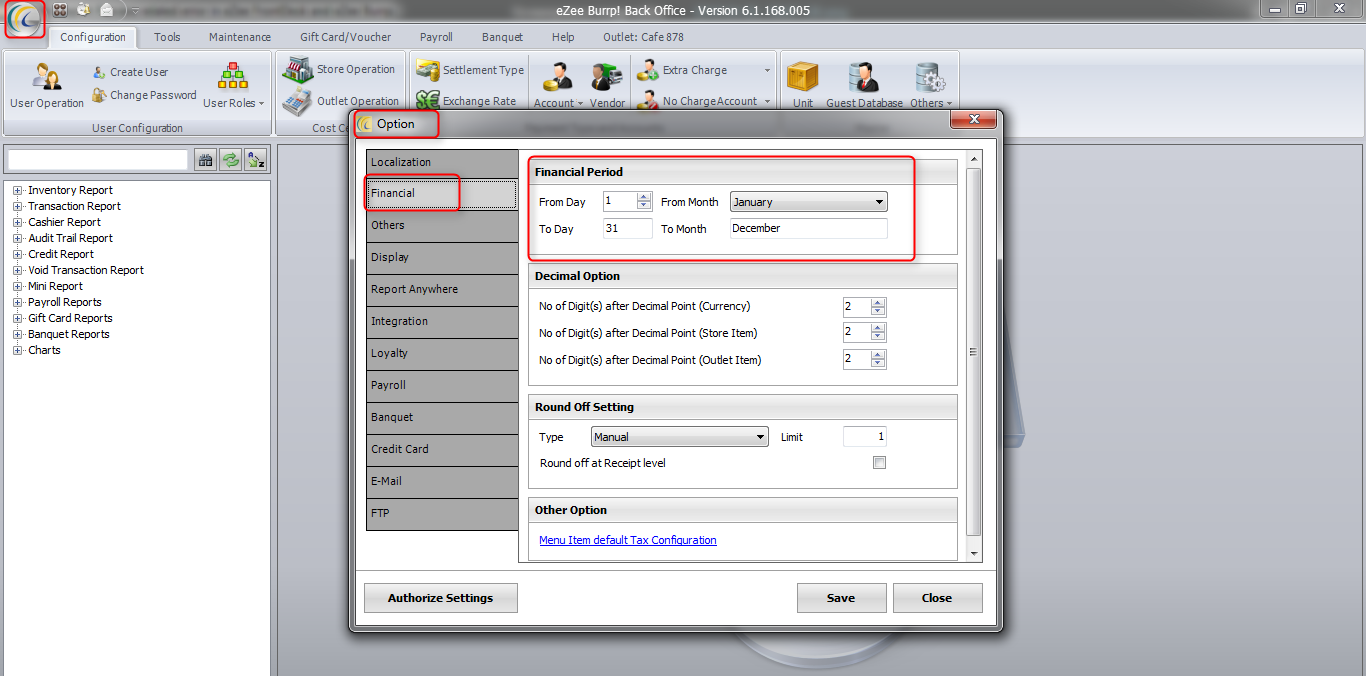Open the Unit configuration
The height and width of the screenshot is (676, 1366).
tap(803, 86)
